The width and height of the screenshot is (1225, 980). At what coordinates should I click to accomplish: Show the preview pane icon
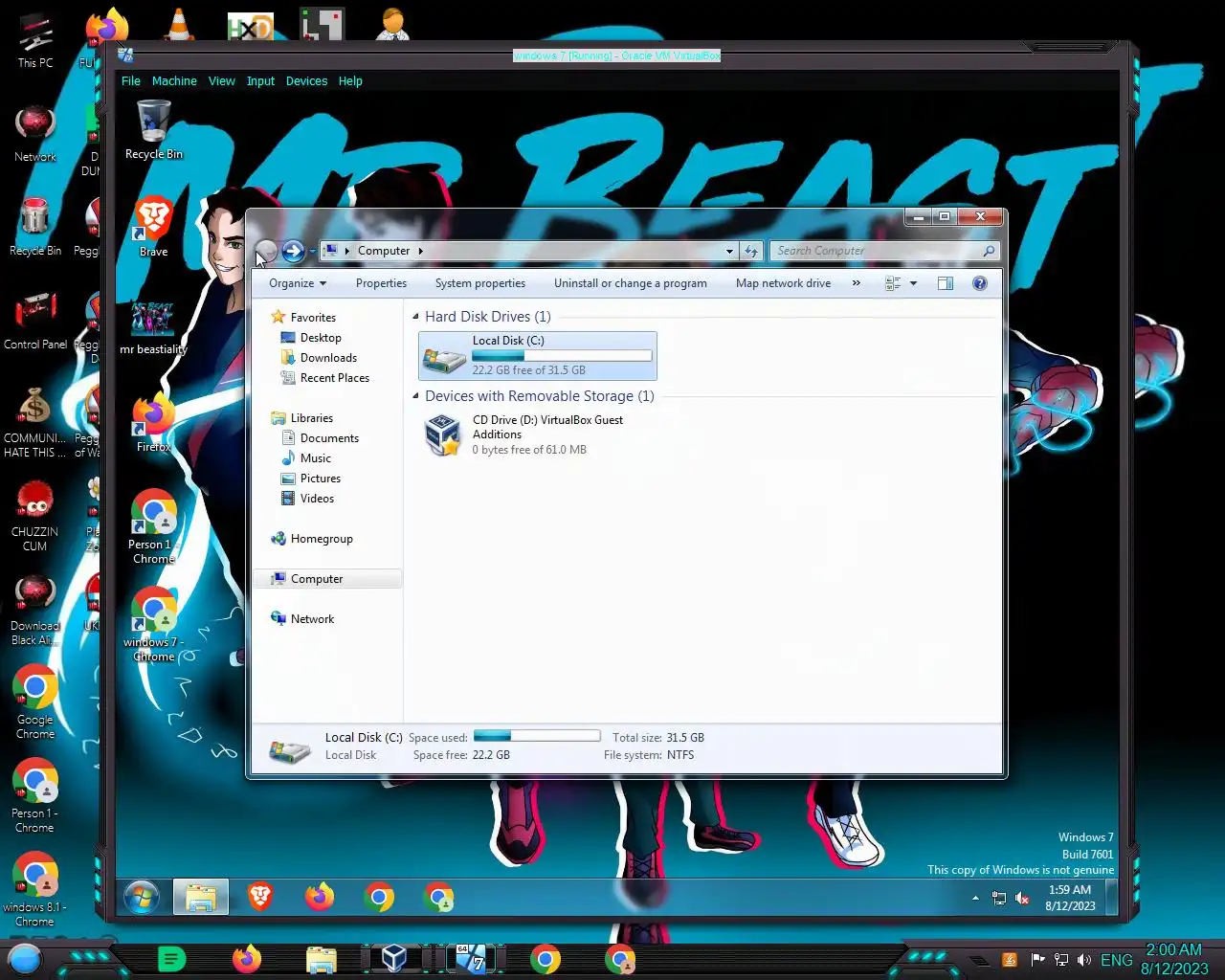point(946,283)
